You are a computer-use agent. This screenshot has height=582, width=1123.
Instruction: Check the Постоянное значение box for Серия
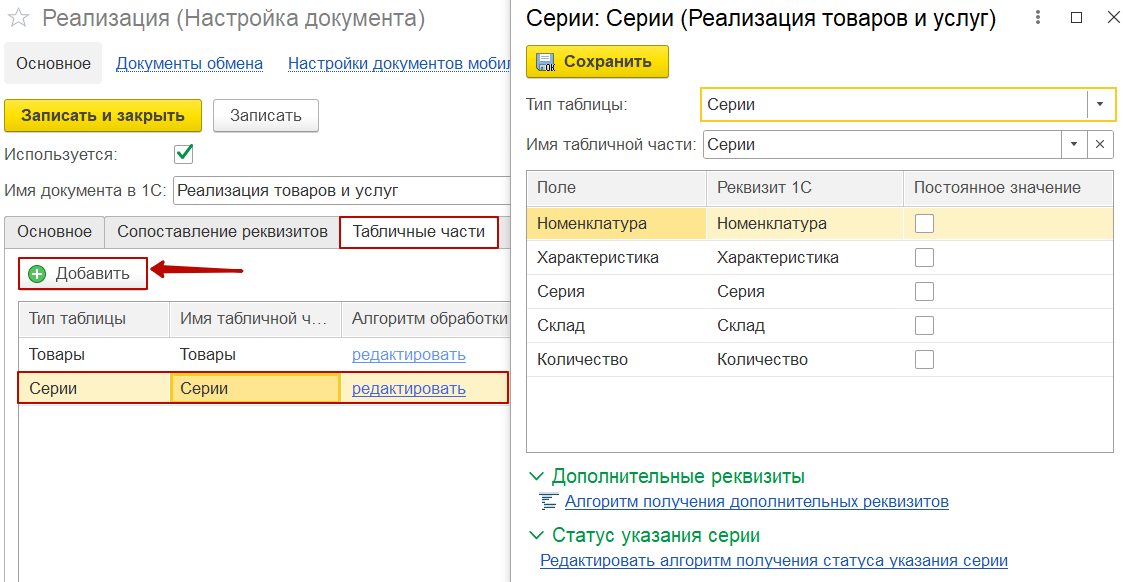[924, 292]
